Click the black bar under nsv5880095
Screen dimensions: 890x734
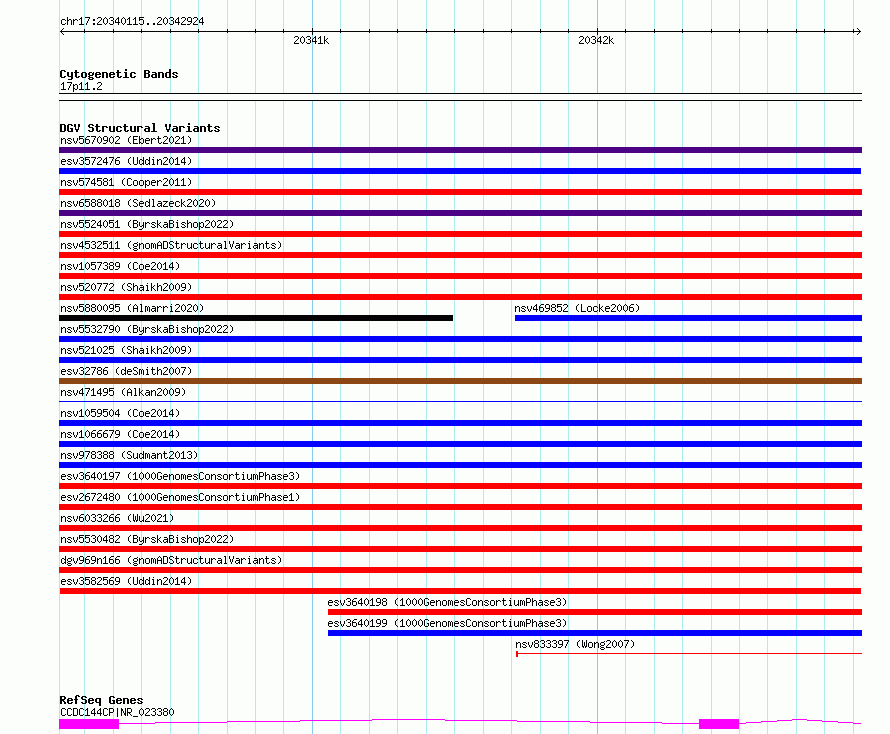256,318
